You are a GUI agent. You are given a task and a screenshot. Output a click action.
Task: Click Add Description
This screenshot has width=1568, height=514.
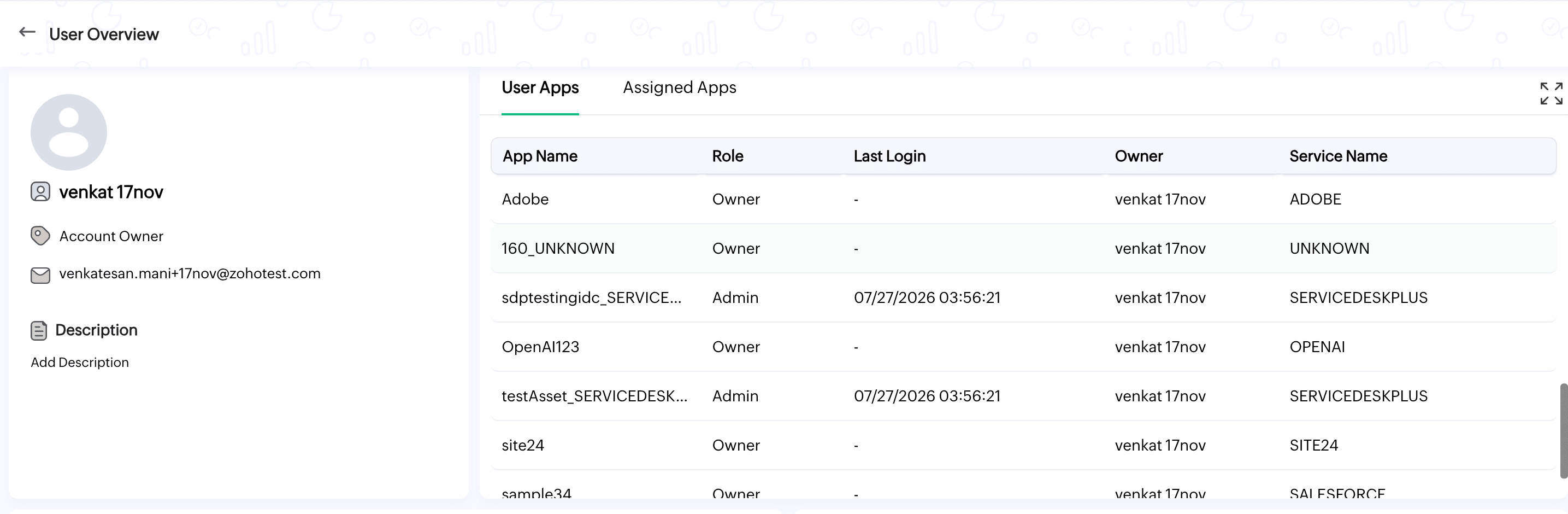tap(80, 363)
